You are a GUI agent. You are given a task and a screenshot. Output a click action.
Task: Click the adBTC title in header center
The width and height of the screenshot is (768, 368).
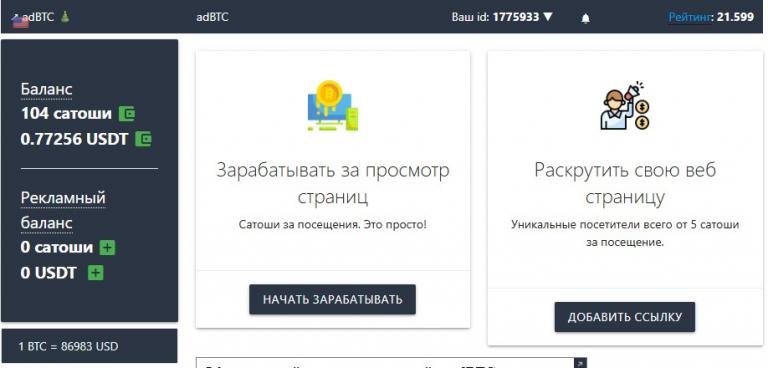212,17
